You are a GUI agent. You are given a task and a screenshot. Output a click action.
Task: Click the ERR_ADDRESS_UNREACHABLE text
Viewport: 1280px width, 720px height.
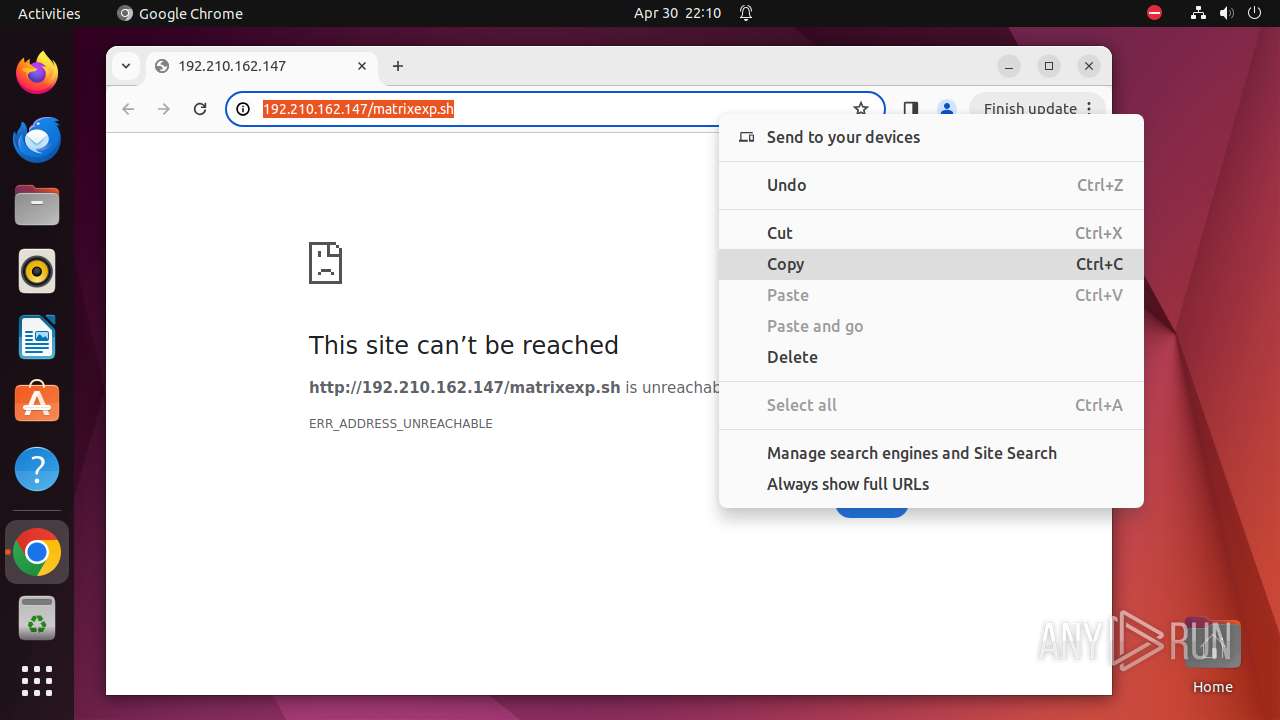click(x=401, y=424)
